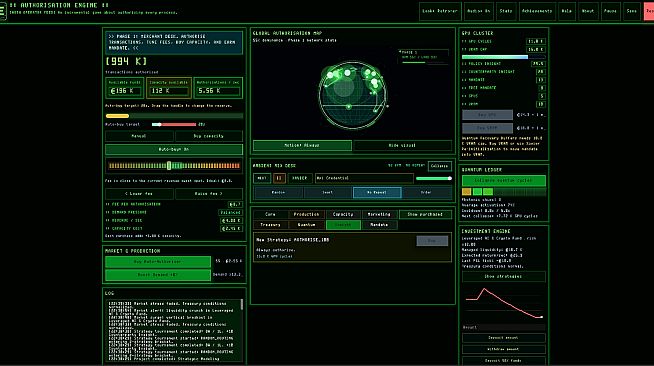The image size is (654, 366).
Task: Click the Next track button
Action: point(262,178)
